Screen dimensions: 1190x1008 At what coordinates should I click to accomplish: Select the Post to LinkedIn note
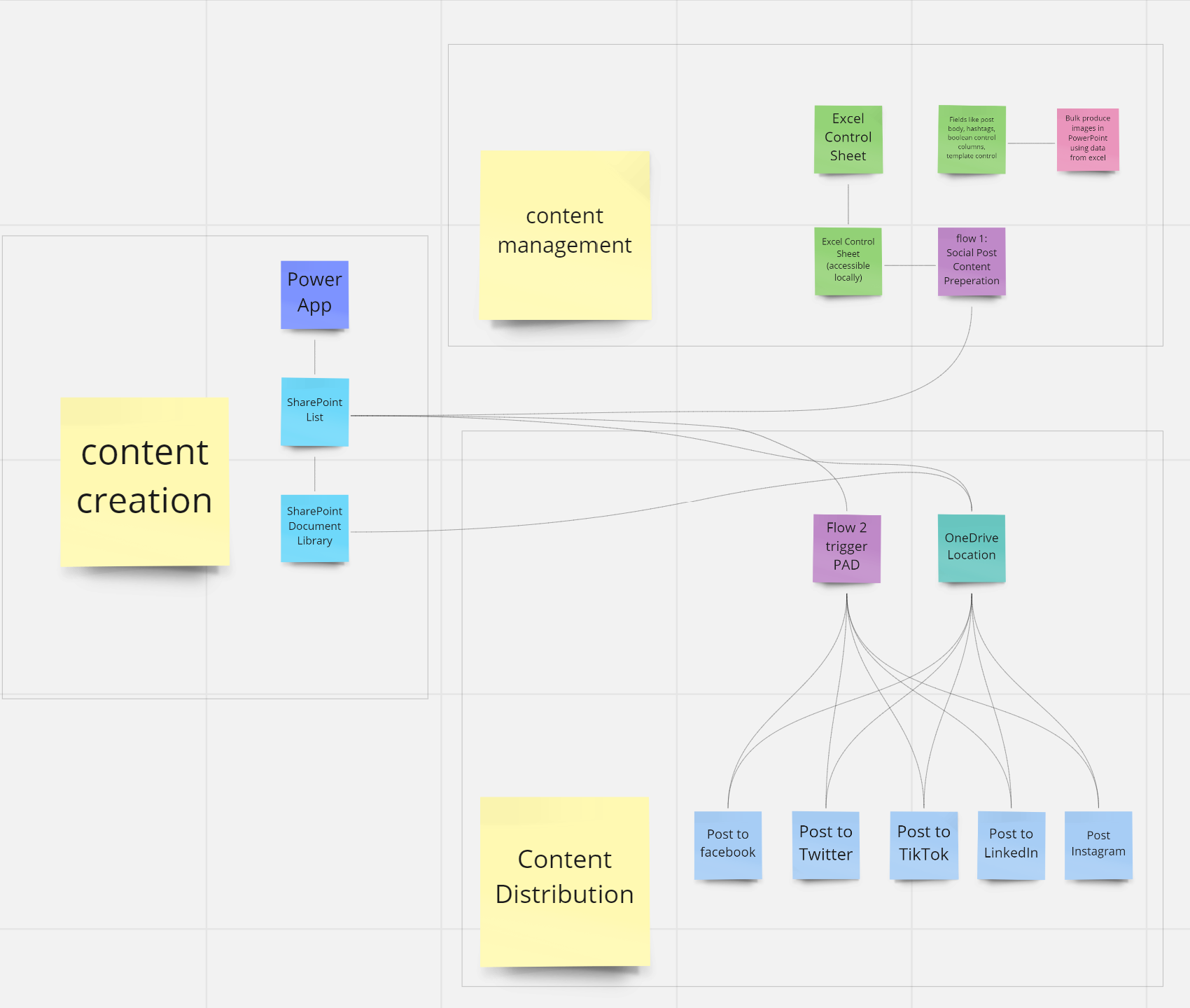click(1011, 844)
